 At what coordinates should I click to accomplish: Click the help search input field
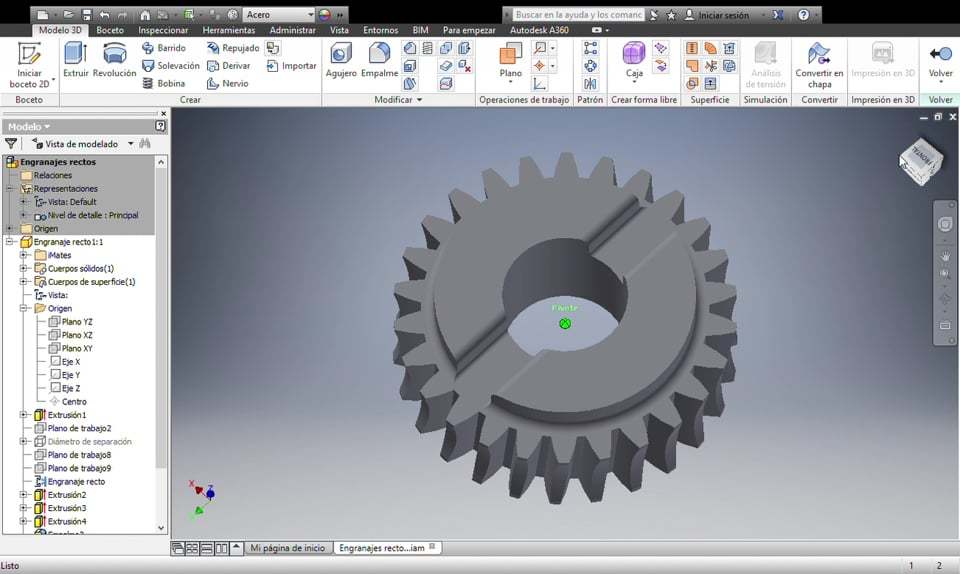pyautogui.click(x=579, y=15)
